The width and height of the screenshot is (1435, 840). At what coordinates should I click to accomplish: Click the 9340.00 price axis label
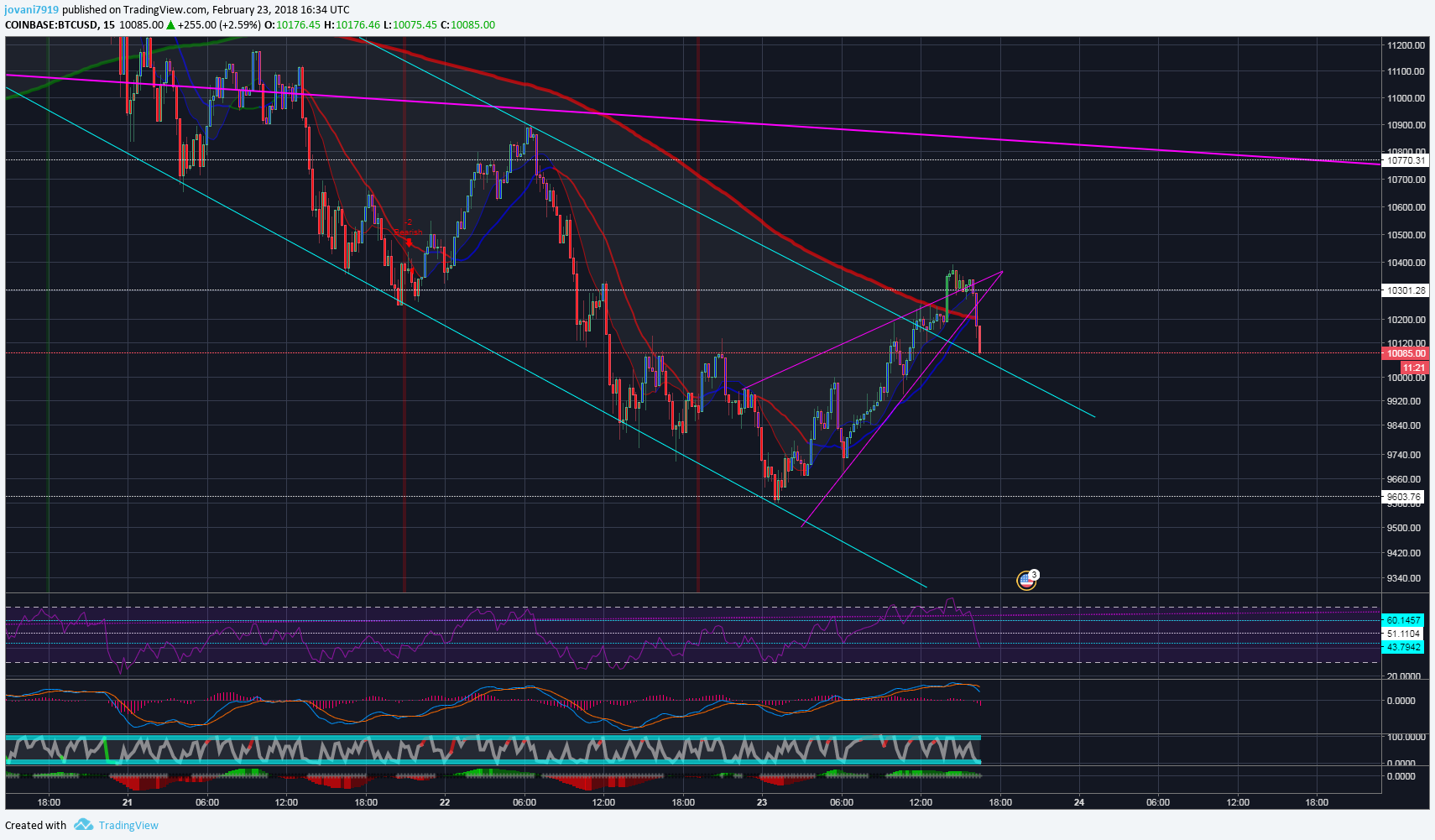tap(1404, 578)
